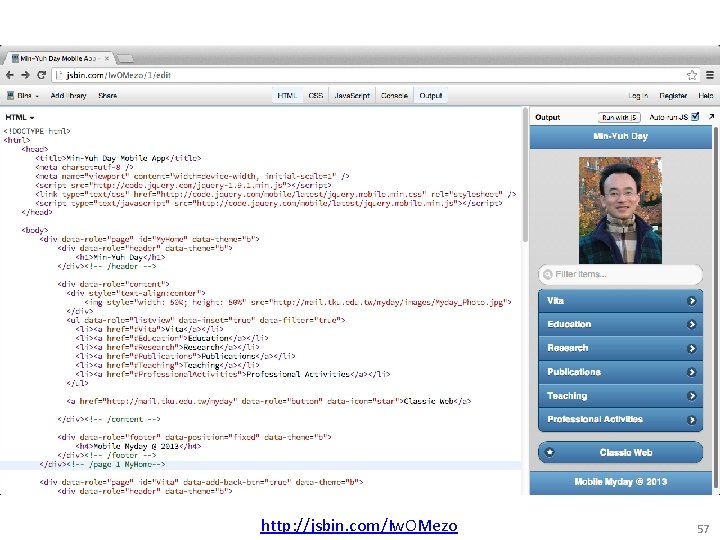Click the Classic Web anchor code line

click(x=269, y=401)
